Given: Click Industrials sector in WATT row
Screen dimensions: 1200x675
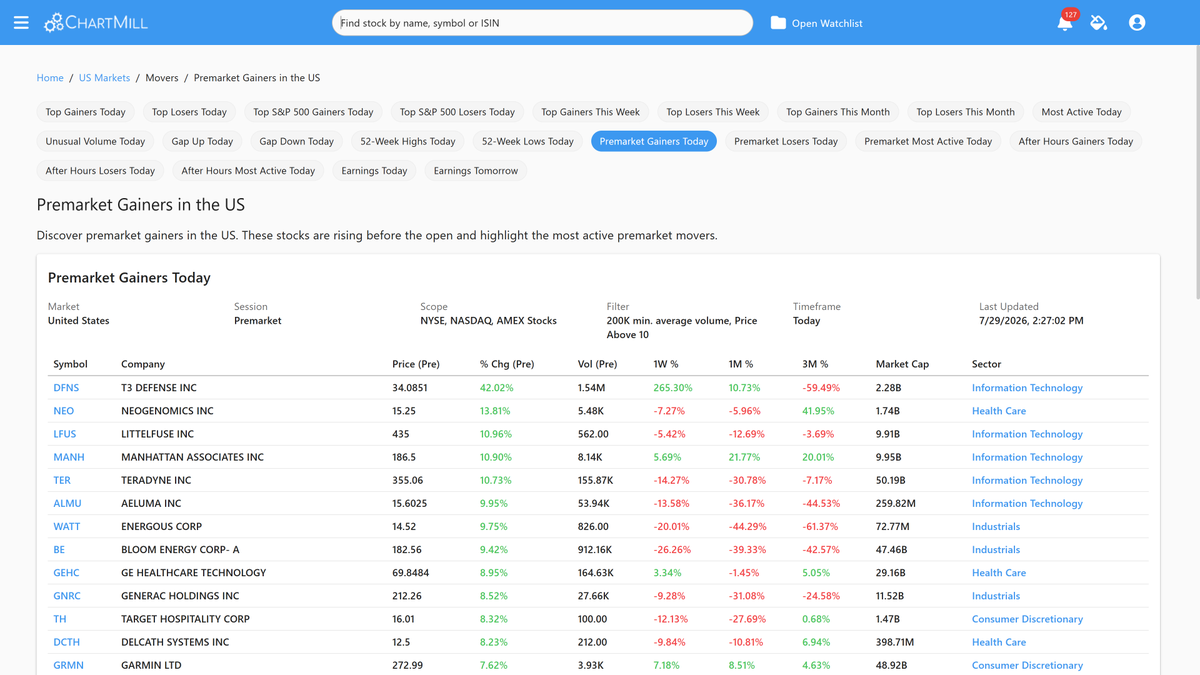Looking at the screenshot, I should pos(996,526).
